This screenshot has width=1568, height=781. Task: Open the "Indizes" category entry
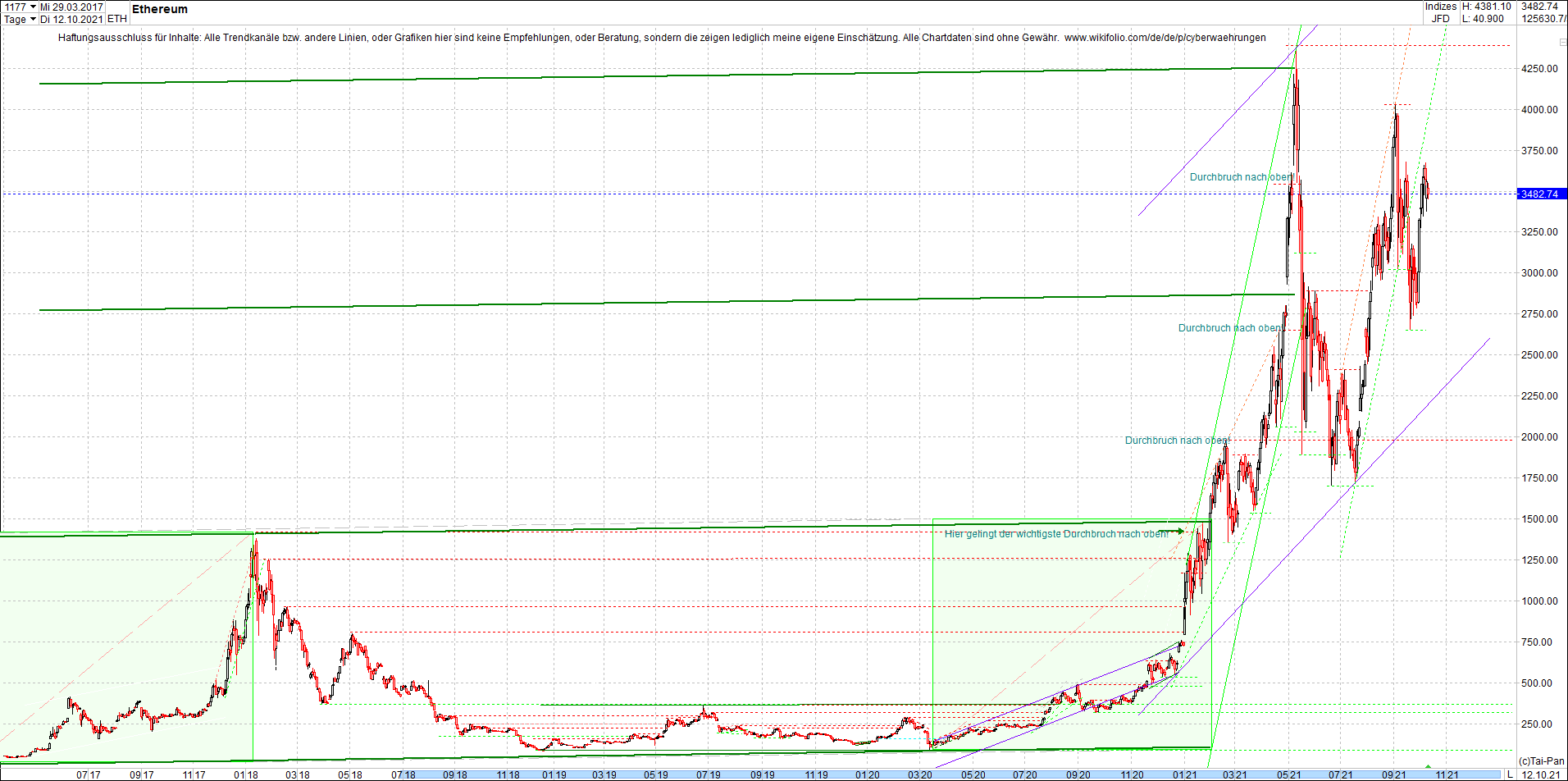(1441, 7)
